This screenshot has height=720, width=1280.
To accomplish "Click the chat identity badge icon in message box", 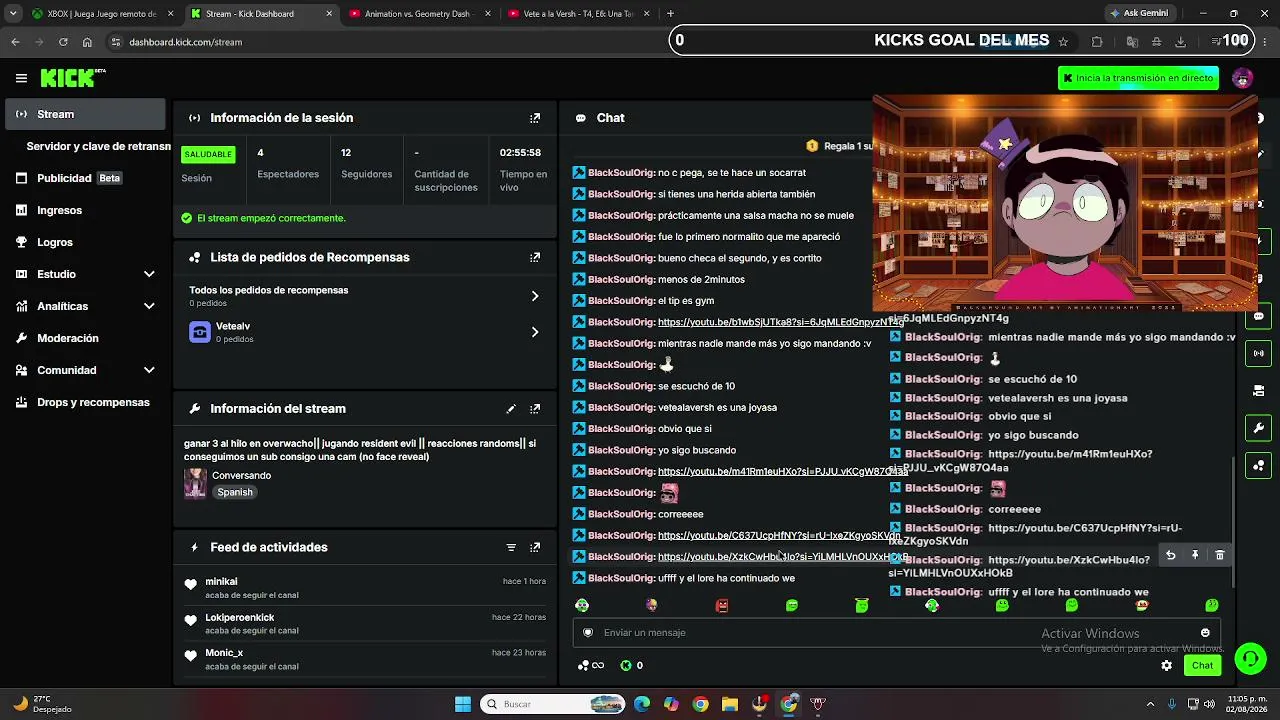I will pos(588,633).
